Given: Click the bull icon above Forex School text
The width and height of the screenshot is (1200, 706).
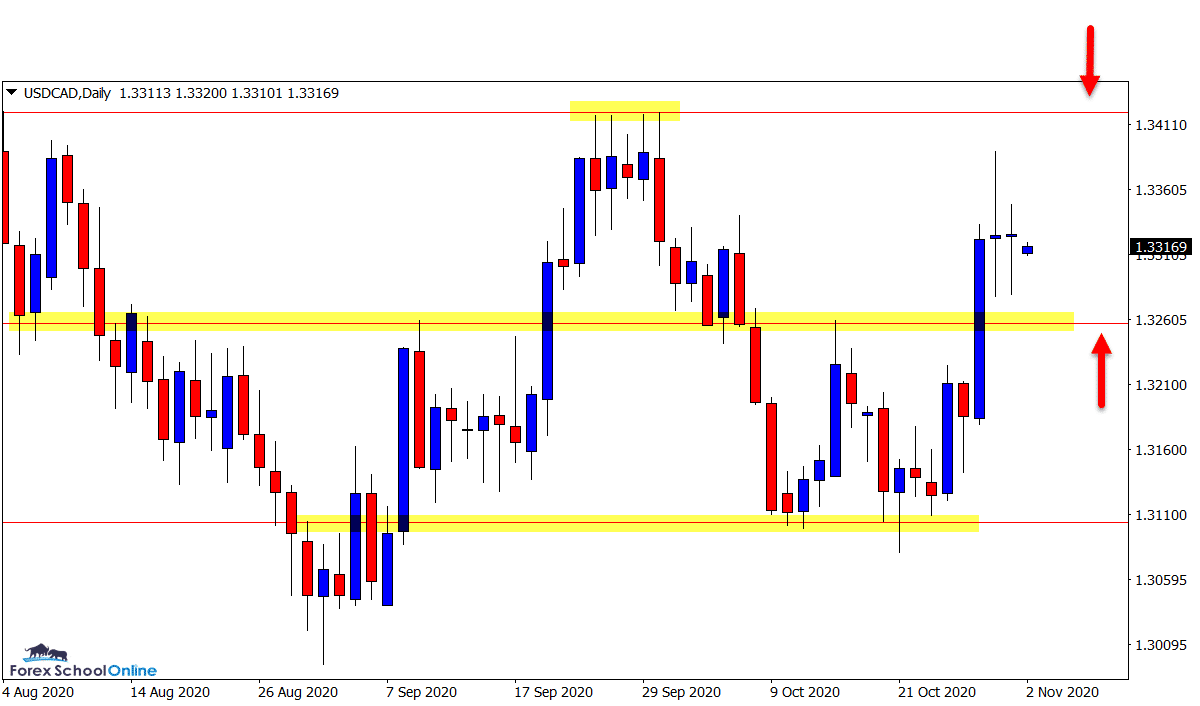Looking at the screenshot, I should pos(40,652).
